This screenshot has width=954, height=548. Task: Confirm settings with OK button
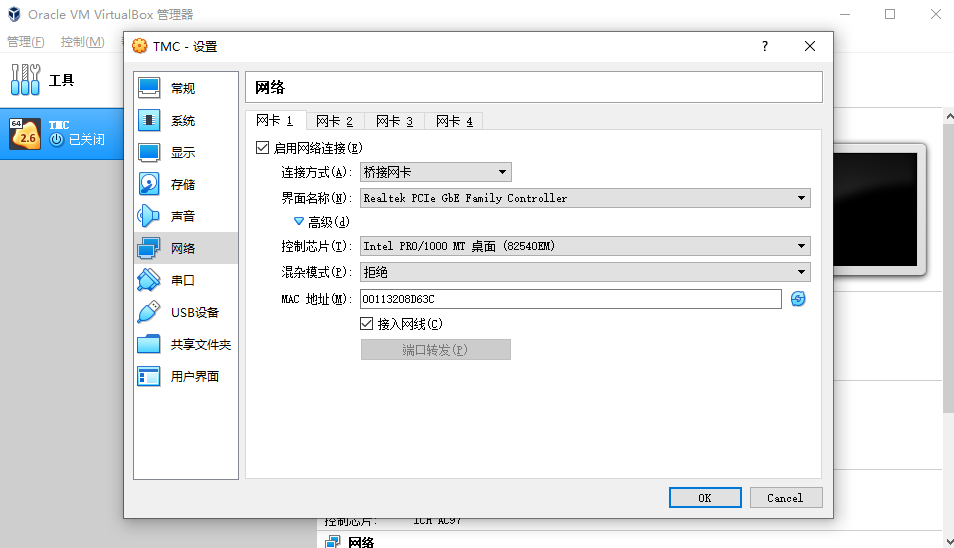coord(705,498)
